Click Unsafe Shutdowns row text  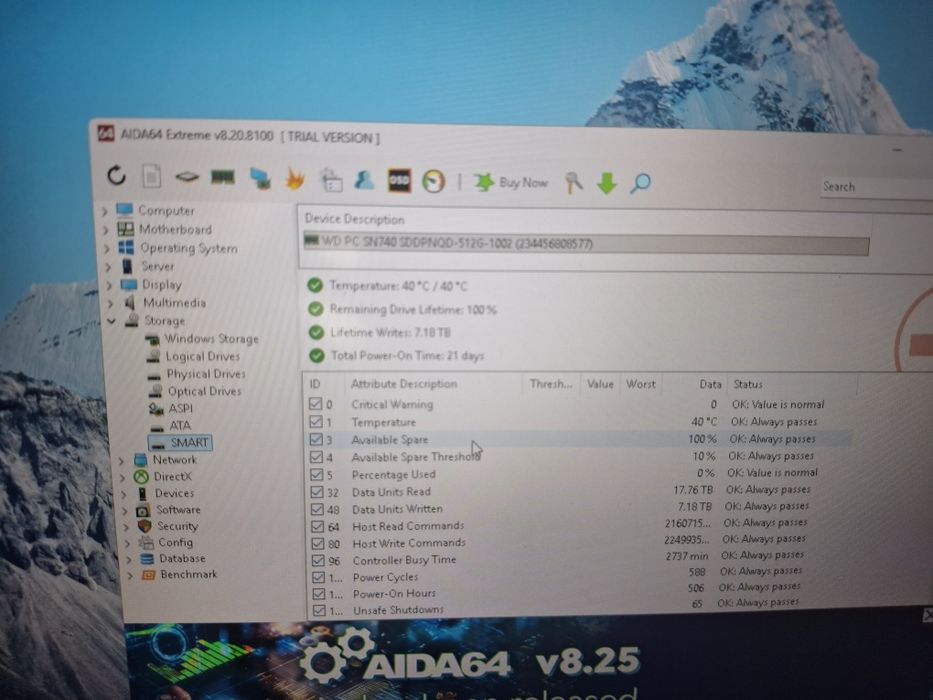click(x=398, y=610)
